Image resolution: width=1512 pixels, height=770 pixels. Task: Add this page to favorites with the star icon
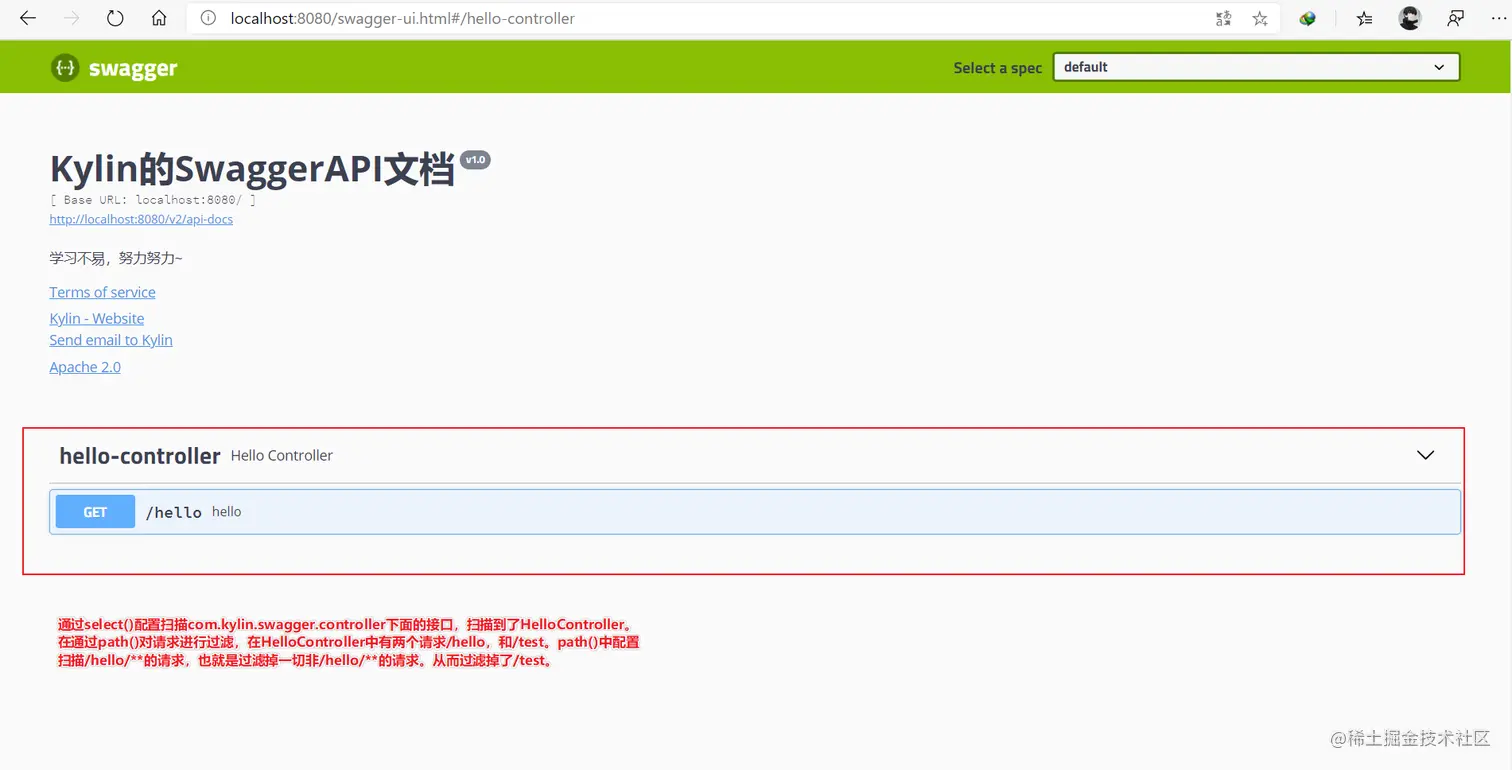click(x=1260, y=18)
